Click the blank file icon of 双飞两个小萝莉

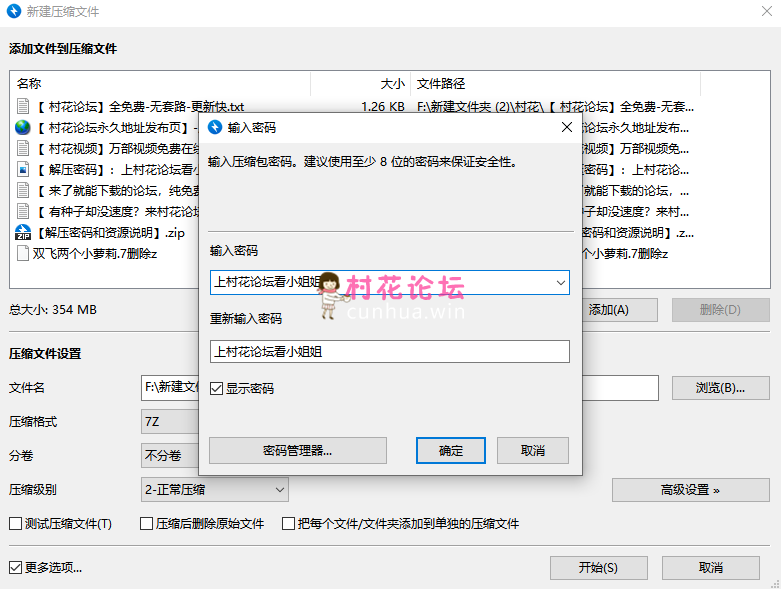click(x=23, y=253)
